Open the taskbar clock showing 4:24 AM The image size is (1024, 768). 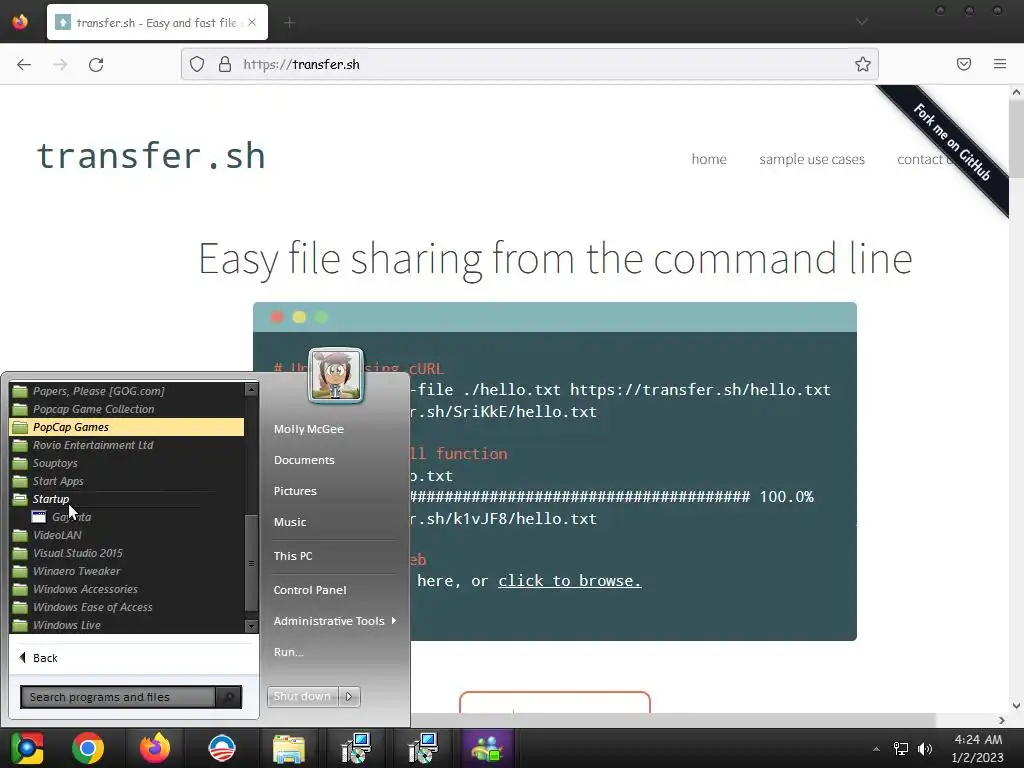click(x=978, y=748)
